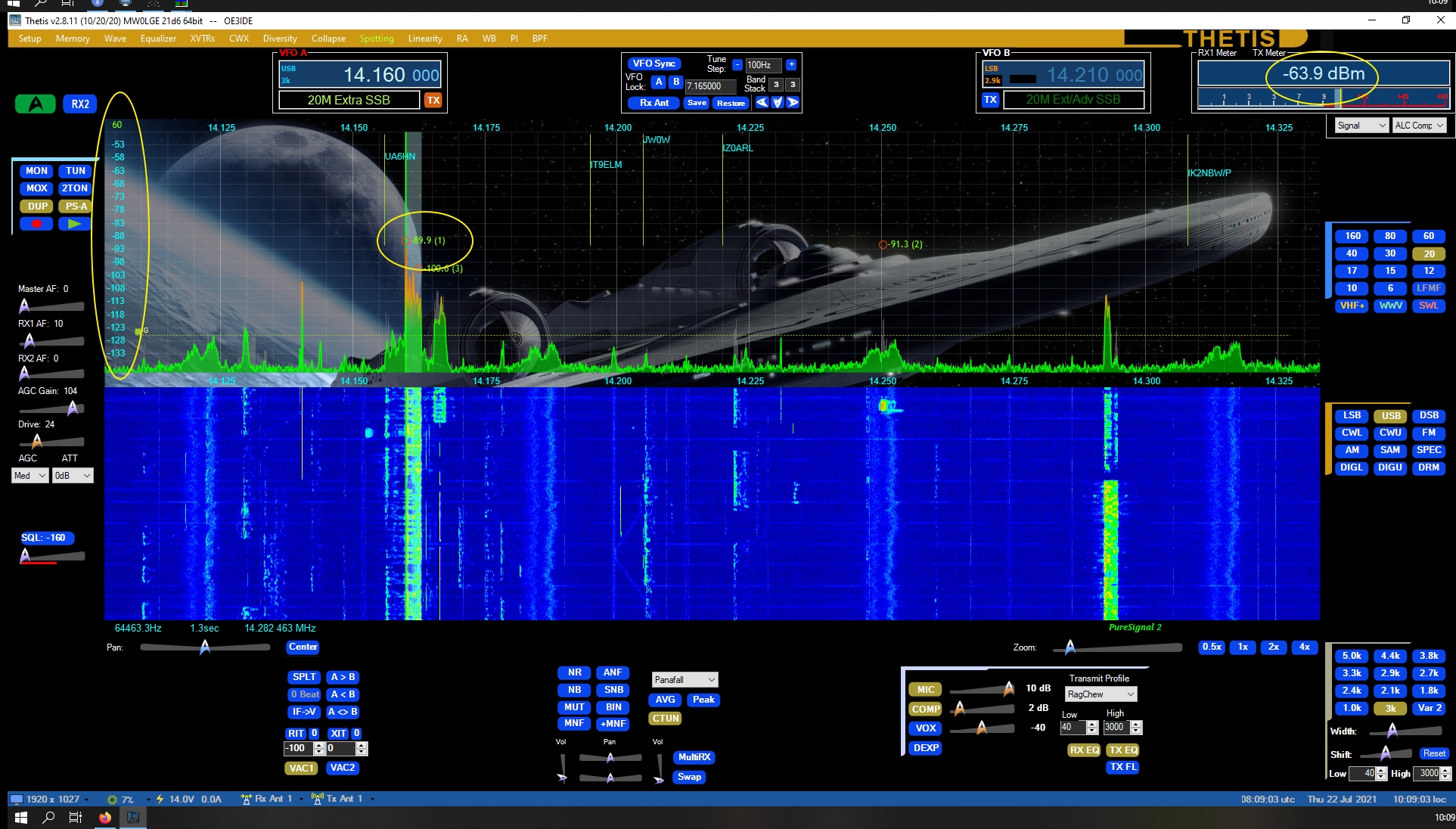This screenshot has width=1456, height=829.
Task: Launch Firefox from the taskbar
Action: pos(104,817)
